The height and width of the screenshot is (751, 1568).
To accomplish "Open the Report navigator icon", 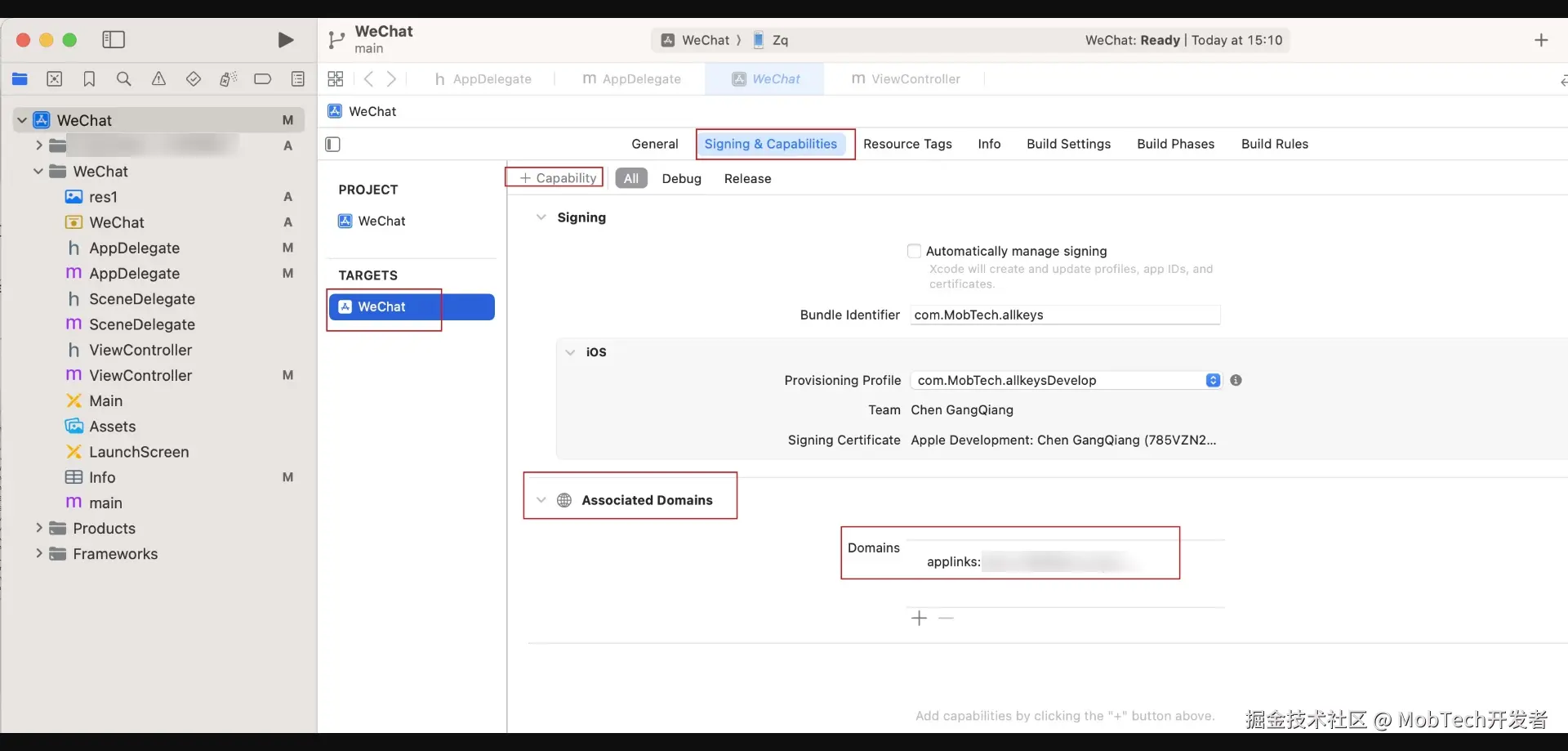I will [298, 78].
